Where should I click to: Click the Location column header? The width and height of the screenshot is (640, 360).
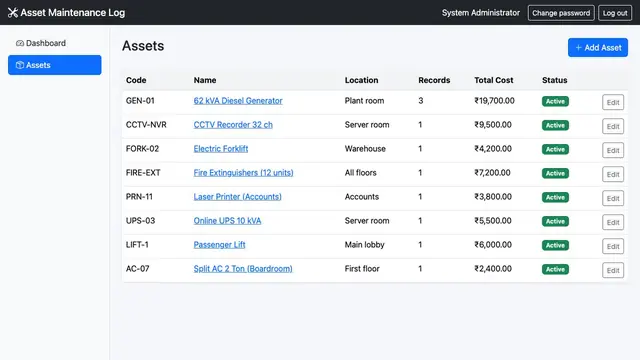point(361,80)
